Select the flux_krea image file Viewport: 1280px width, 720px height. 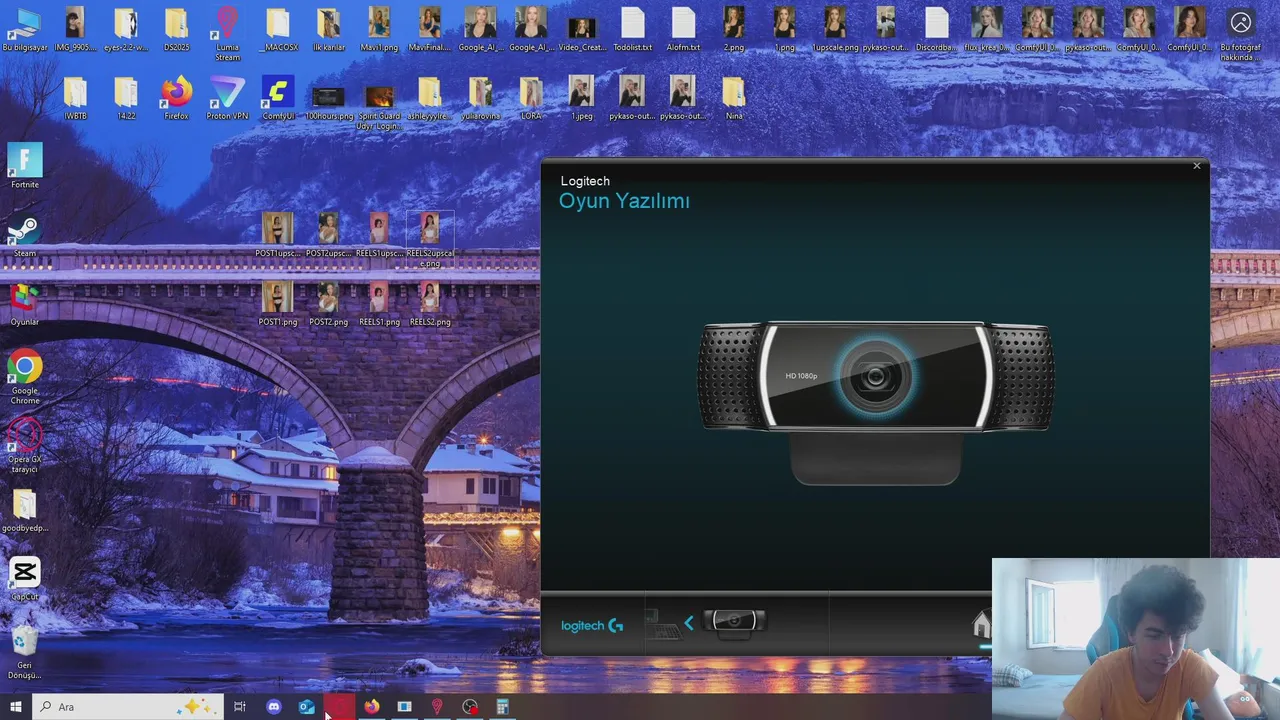coord(987,31)
